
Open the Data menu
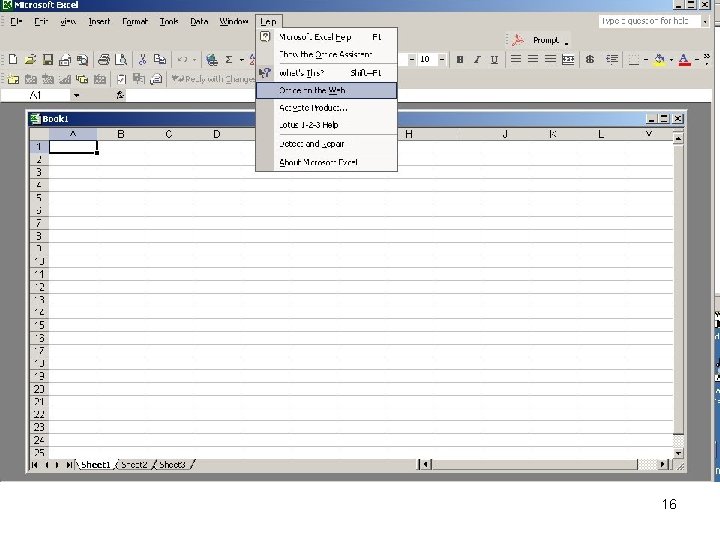(199, 21)
